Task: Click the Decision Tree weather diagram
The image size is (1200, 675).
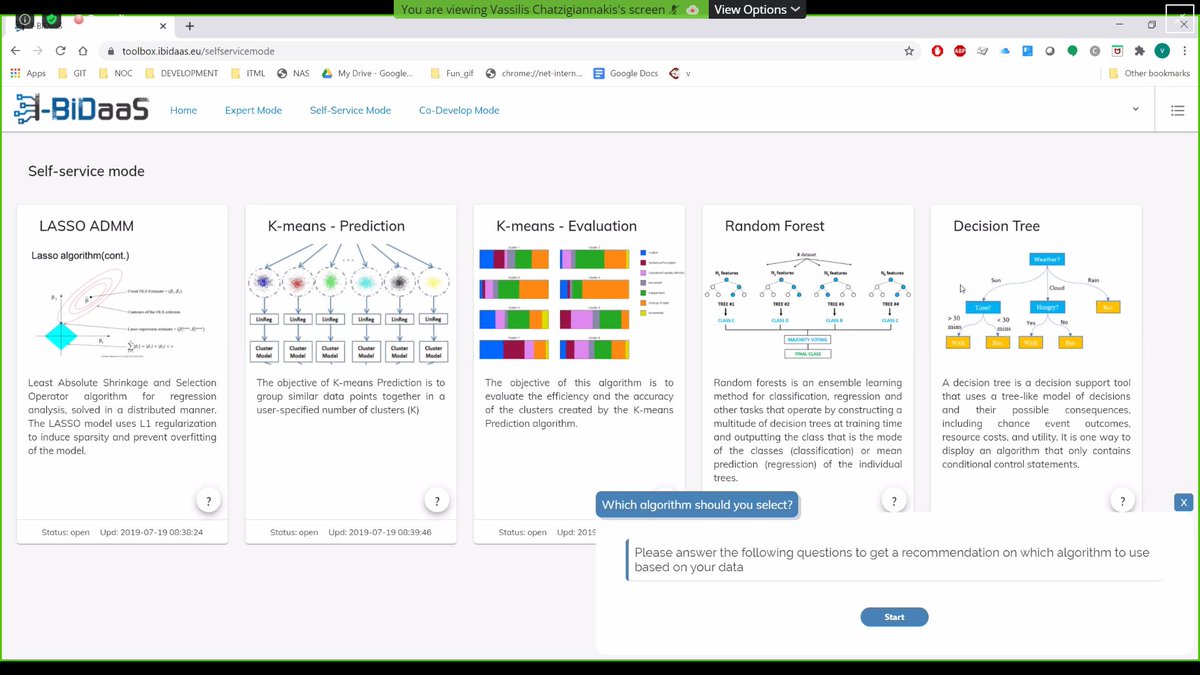Action: pos(1035,300)
